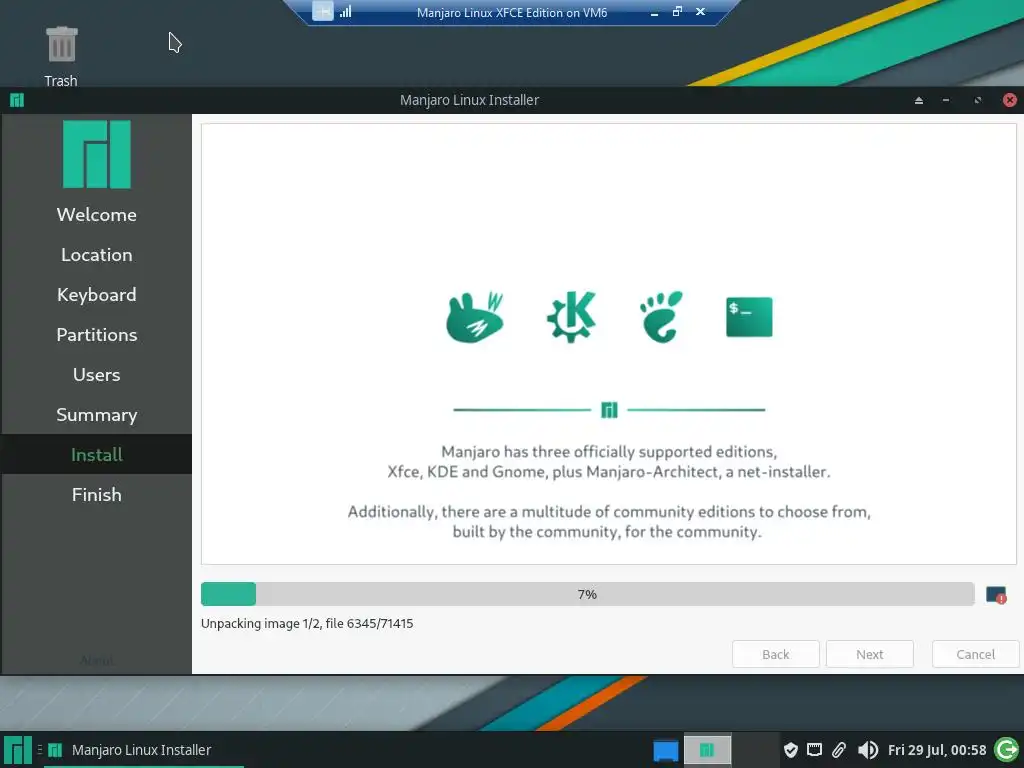Viewport: 1024px width, 768px height.
Task: Click the 'built by the community' text line
Action: click(607, 532)
